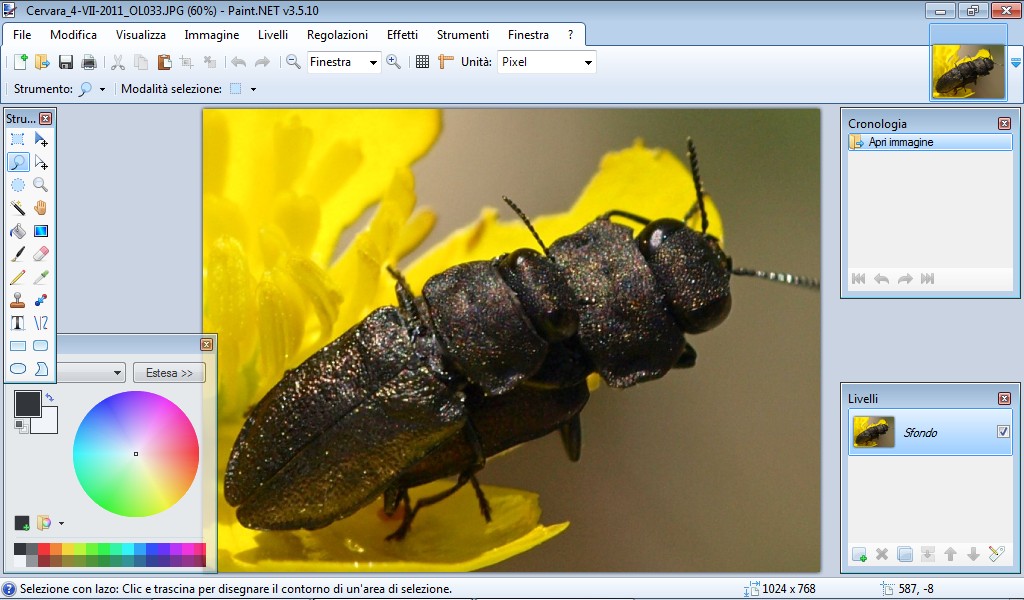Choose the Eraser tool

(41, 254)
